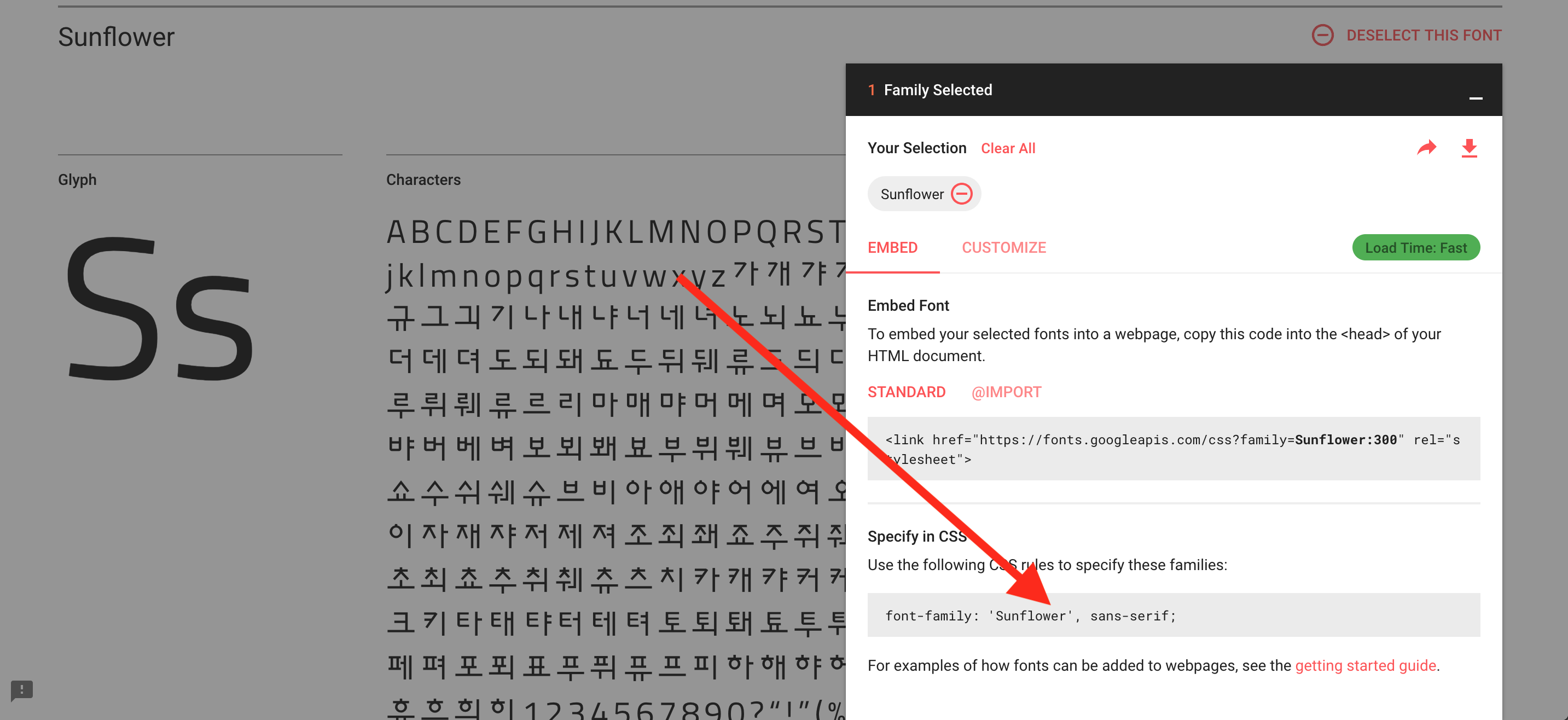Click the deselect minus icon next to Sunflower

point(961,194)
